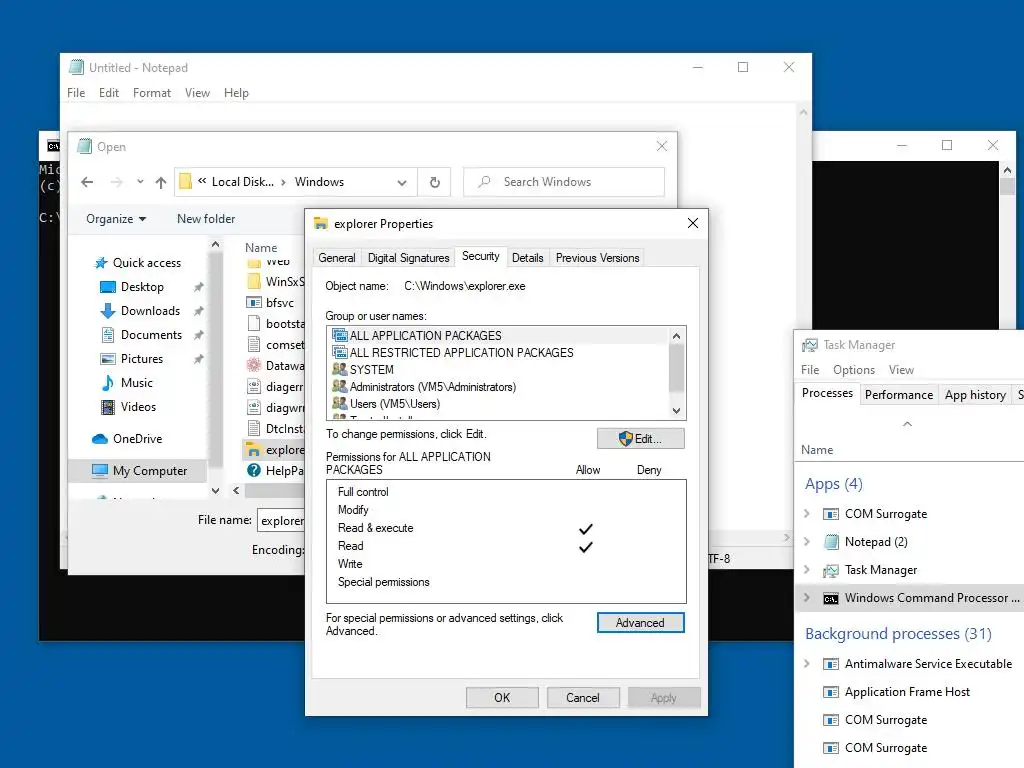Image resolution: width=1024 pixels, height=768 pixels.
Task: Expand Windows Command Processor entry
Action: tap(807, 598)
